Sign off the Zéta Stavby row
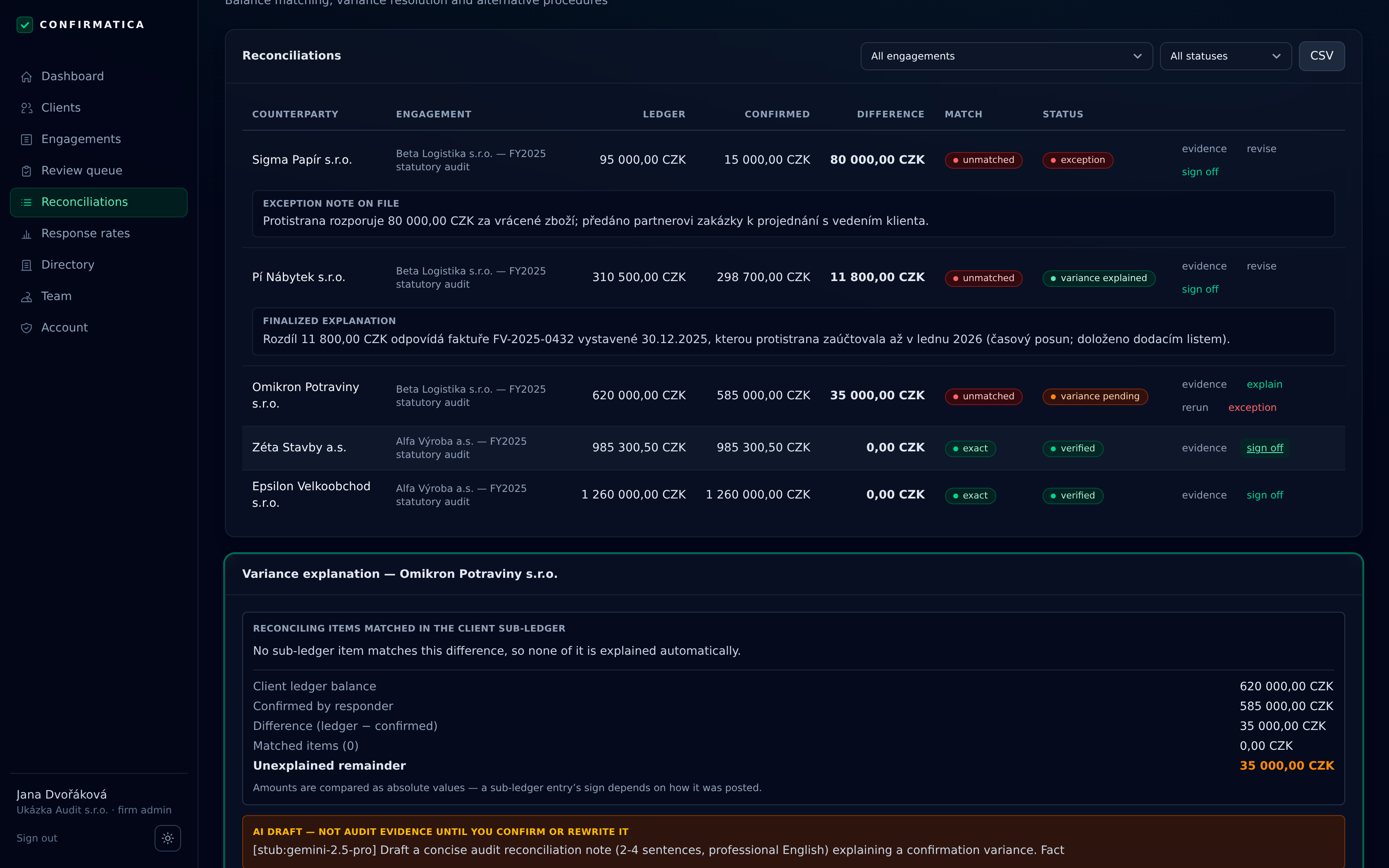Screen dimensions: 1389x868 pos(1265,448)
